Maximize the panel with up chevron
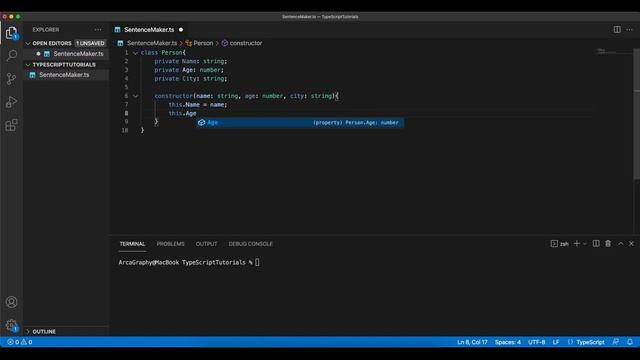This screenshot has width=640, height=360. tap(620, 244)
